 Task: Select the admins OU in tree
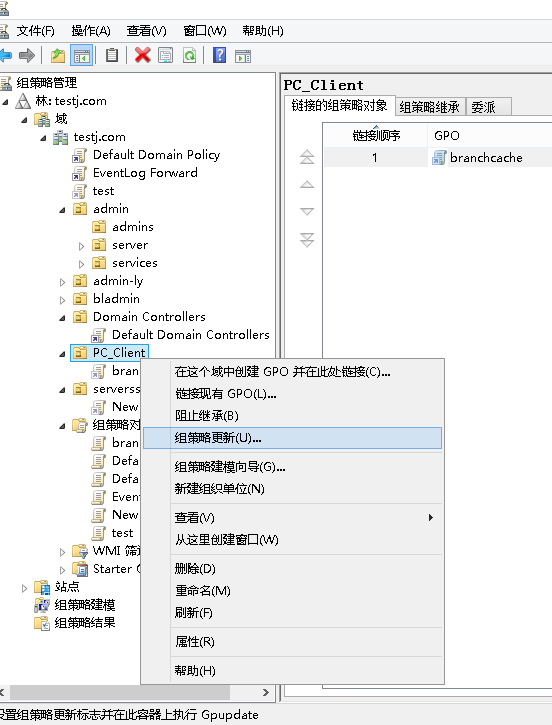click(133, 227)
